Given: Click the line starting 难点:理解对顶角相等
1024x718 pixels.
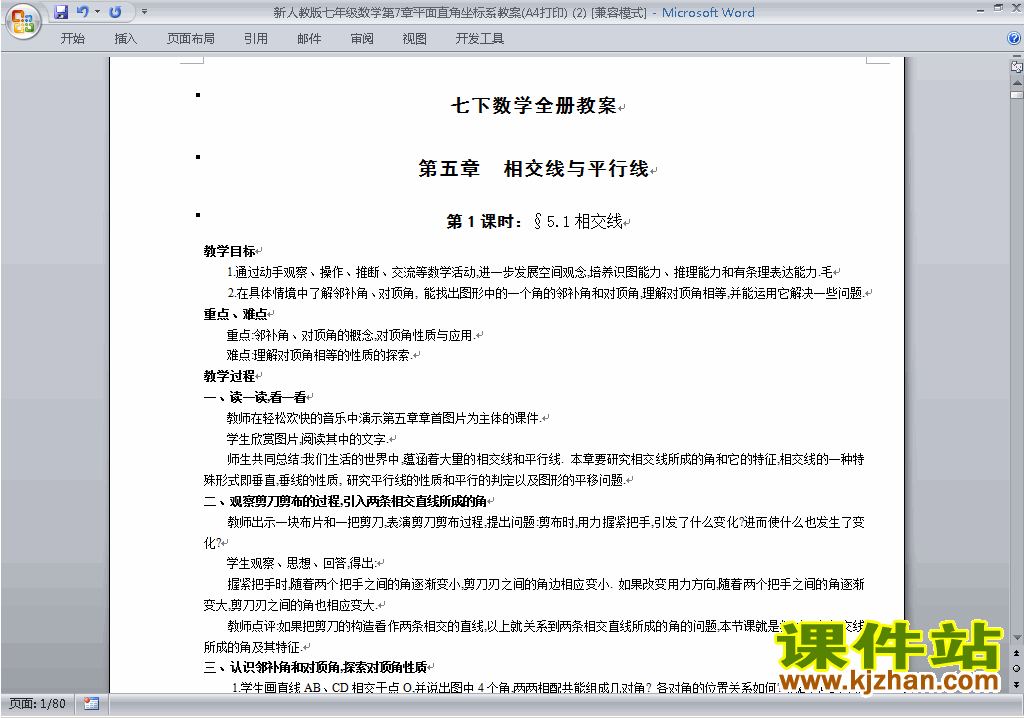Looking at the screenshot, I should [x=319, y=355].
